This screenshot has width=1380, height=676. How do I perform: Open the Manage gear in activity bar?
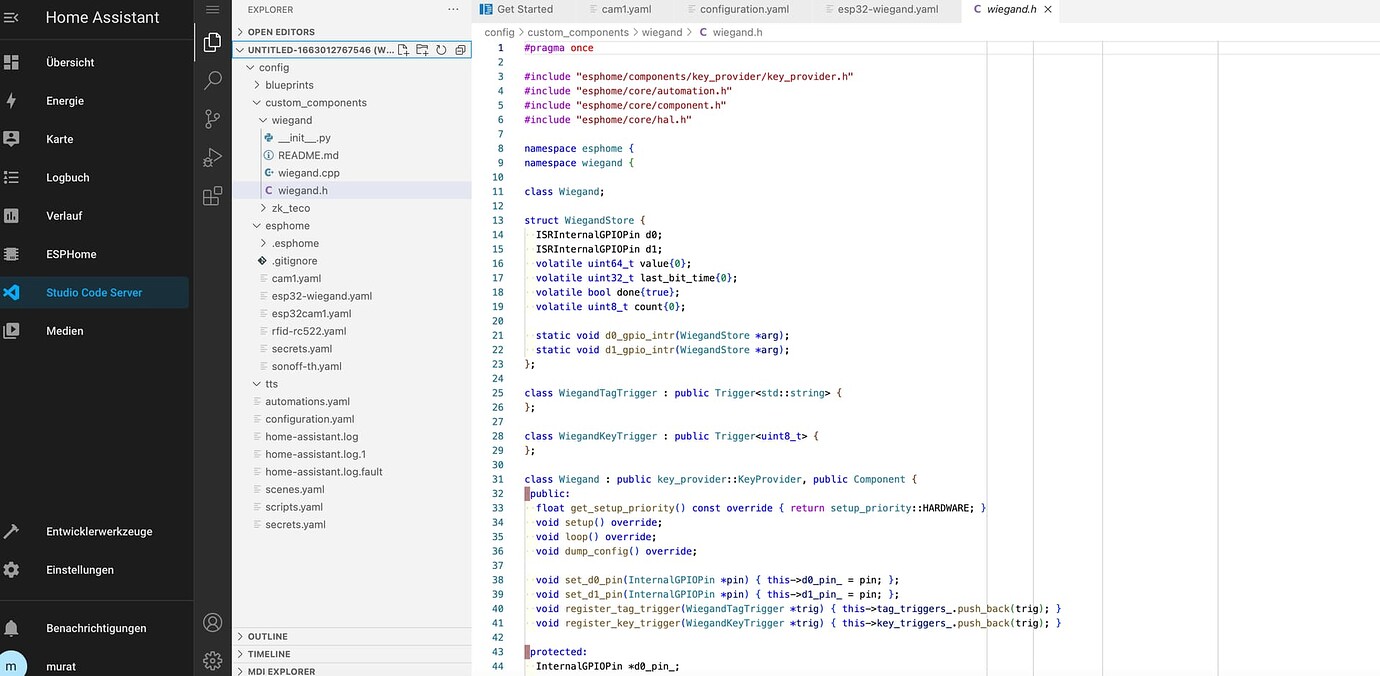[x=212, y=660]
